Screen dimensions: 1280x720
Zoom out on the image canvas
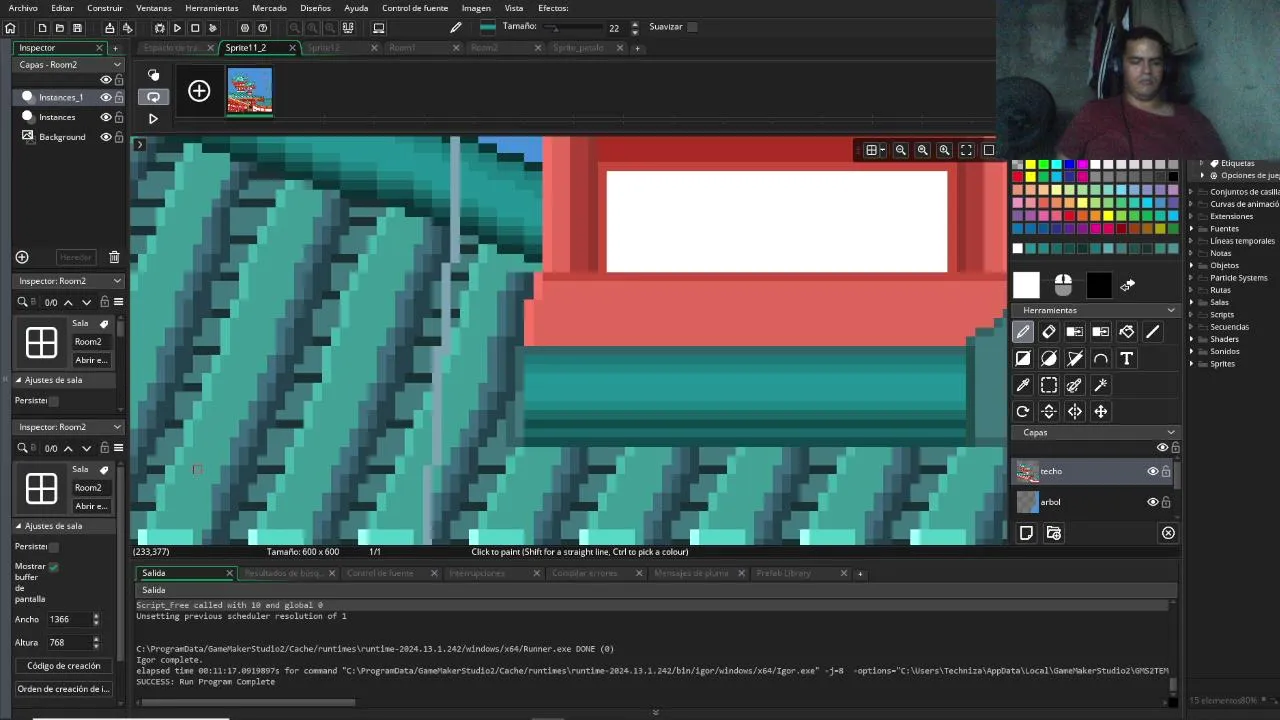pos(900,150)
